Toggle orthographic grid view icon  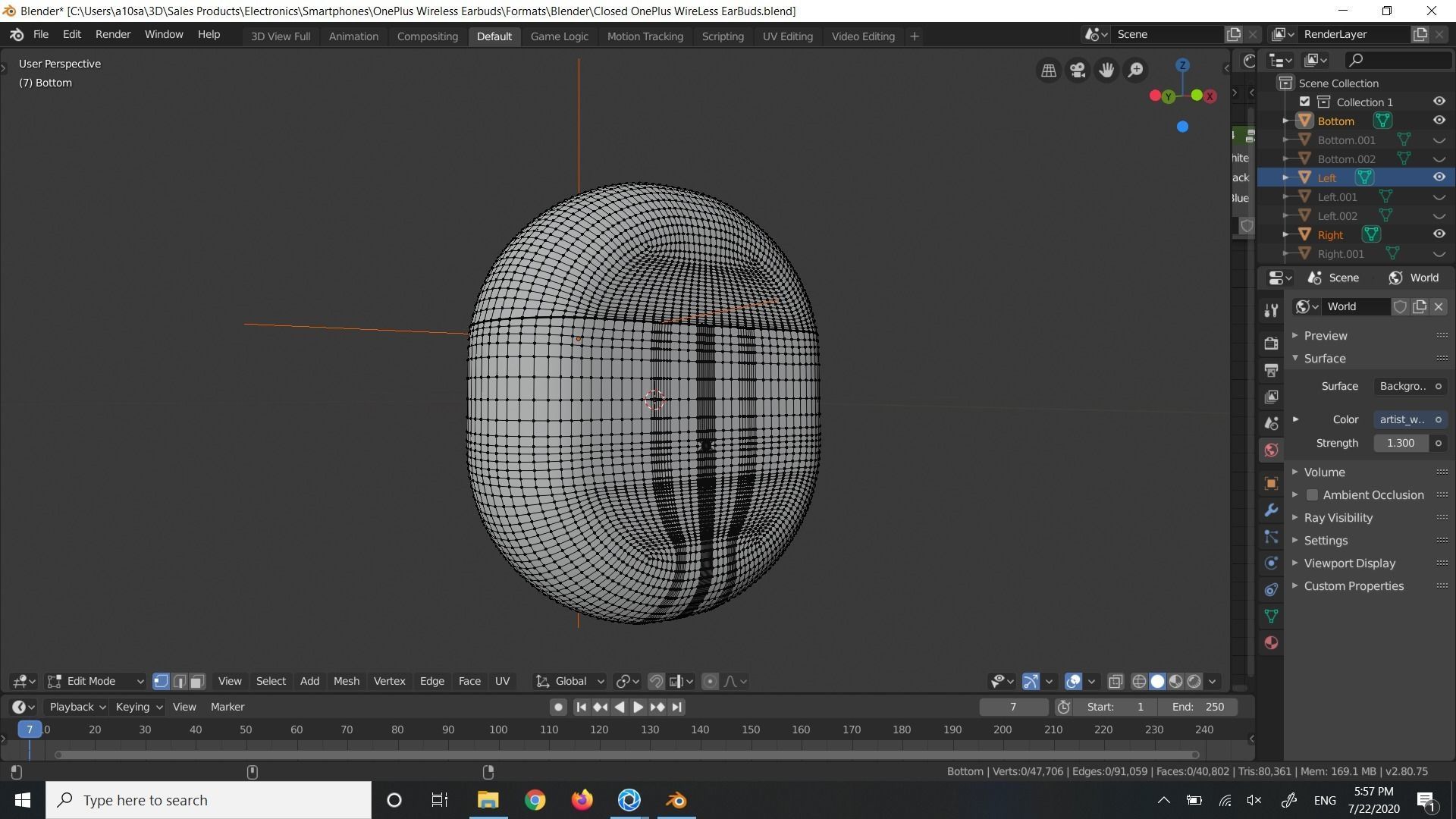coord(1049,71)
